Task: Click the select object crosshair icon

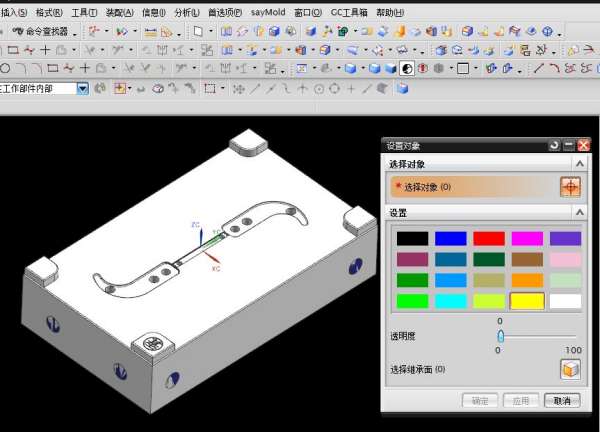Action: (x=569, y=187)
